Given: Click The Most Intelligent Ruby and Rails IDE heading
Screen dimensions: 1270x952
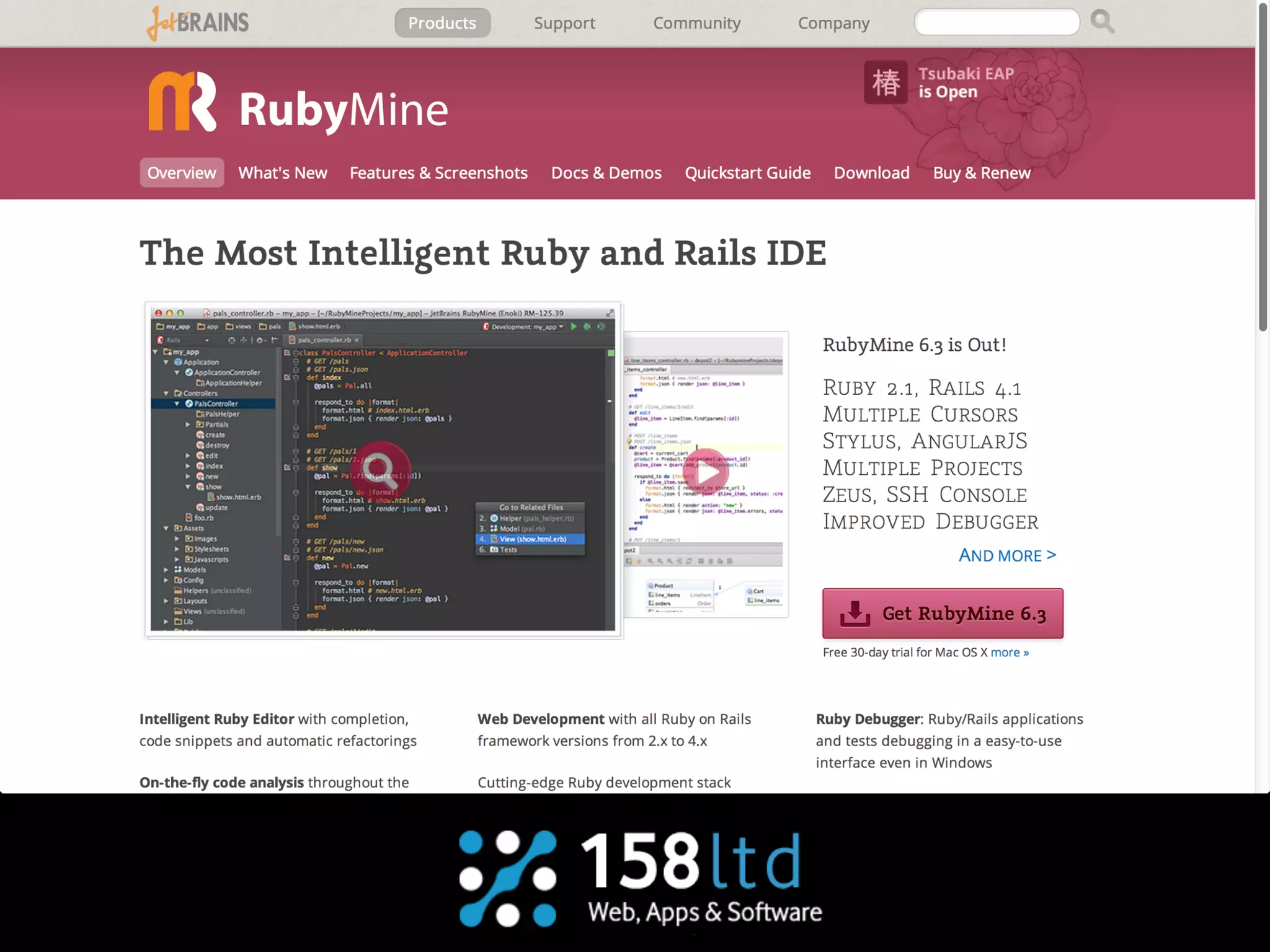Looking at the screenshot, I should 483,253.
